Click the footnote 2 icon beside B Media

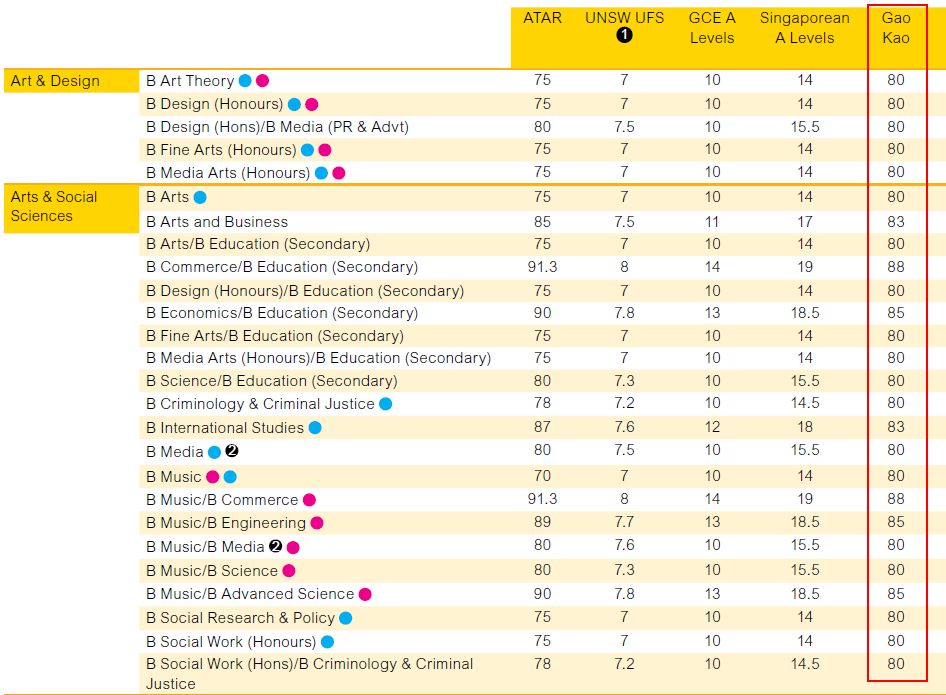[232, 451]
